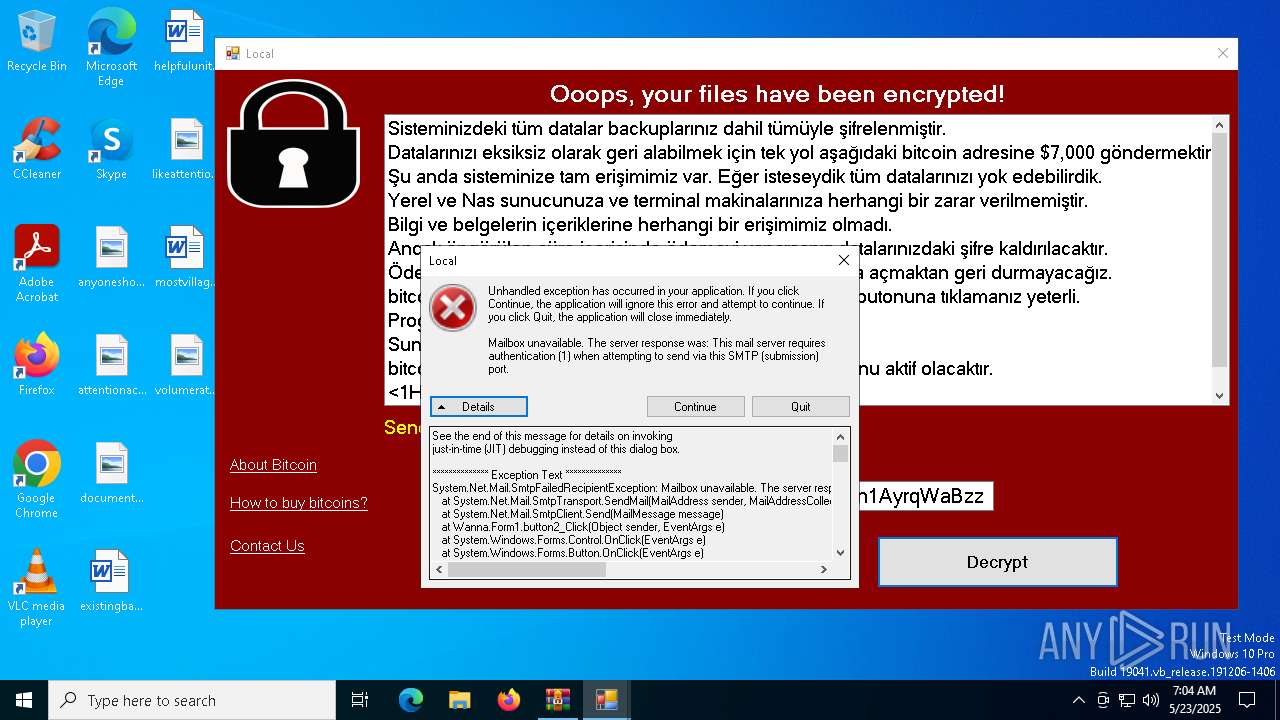Click the red error icon in dialog

[453, 307]
